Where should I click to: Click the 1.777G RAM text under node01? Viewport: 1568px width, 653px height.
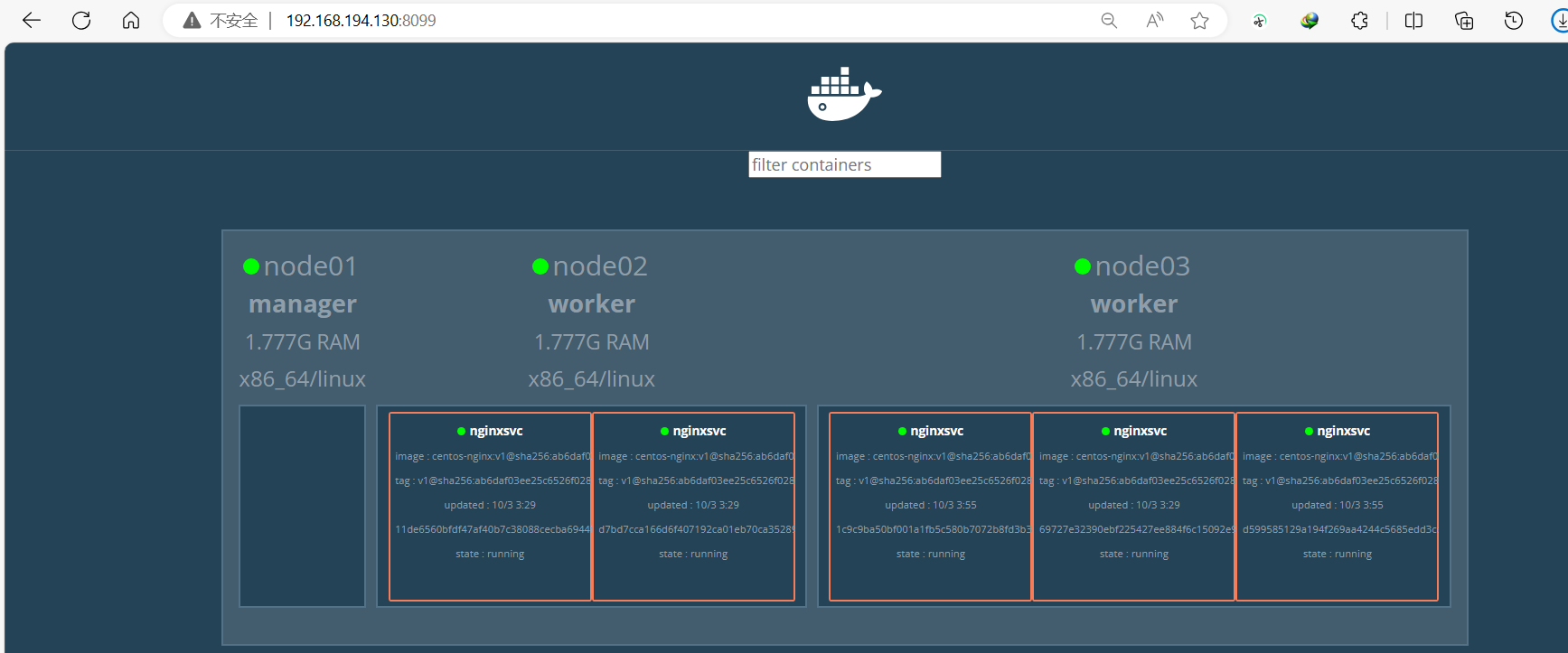point(303,342)
